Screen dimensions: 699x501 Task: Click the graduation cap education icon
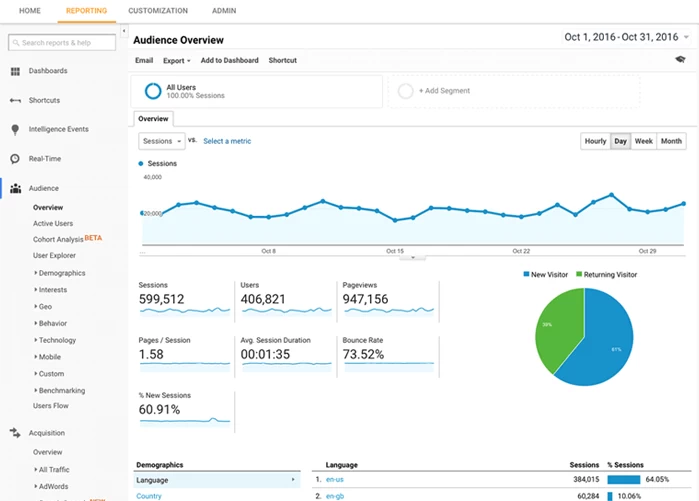point(680,60)
